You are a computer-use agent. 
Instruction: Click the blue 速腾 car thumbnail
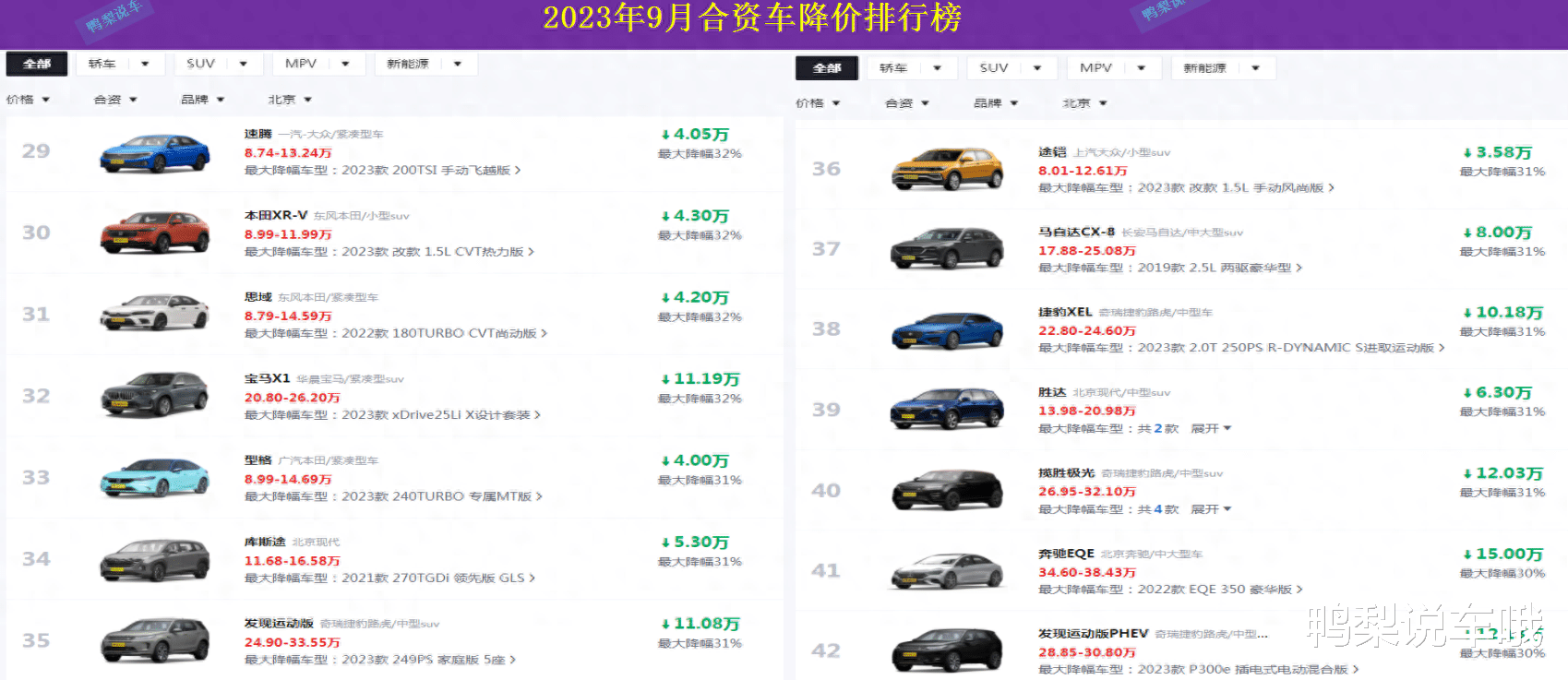coord(154,153)
